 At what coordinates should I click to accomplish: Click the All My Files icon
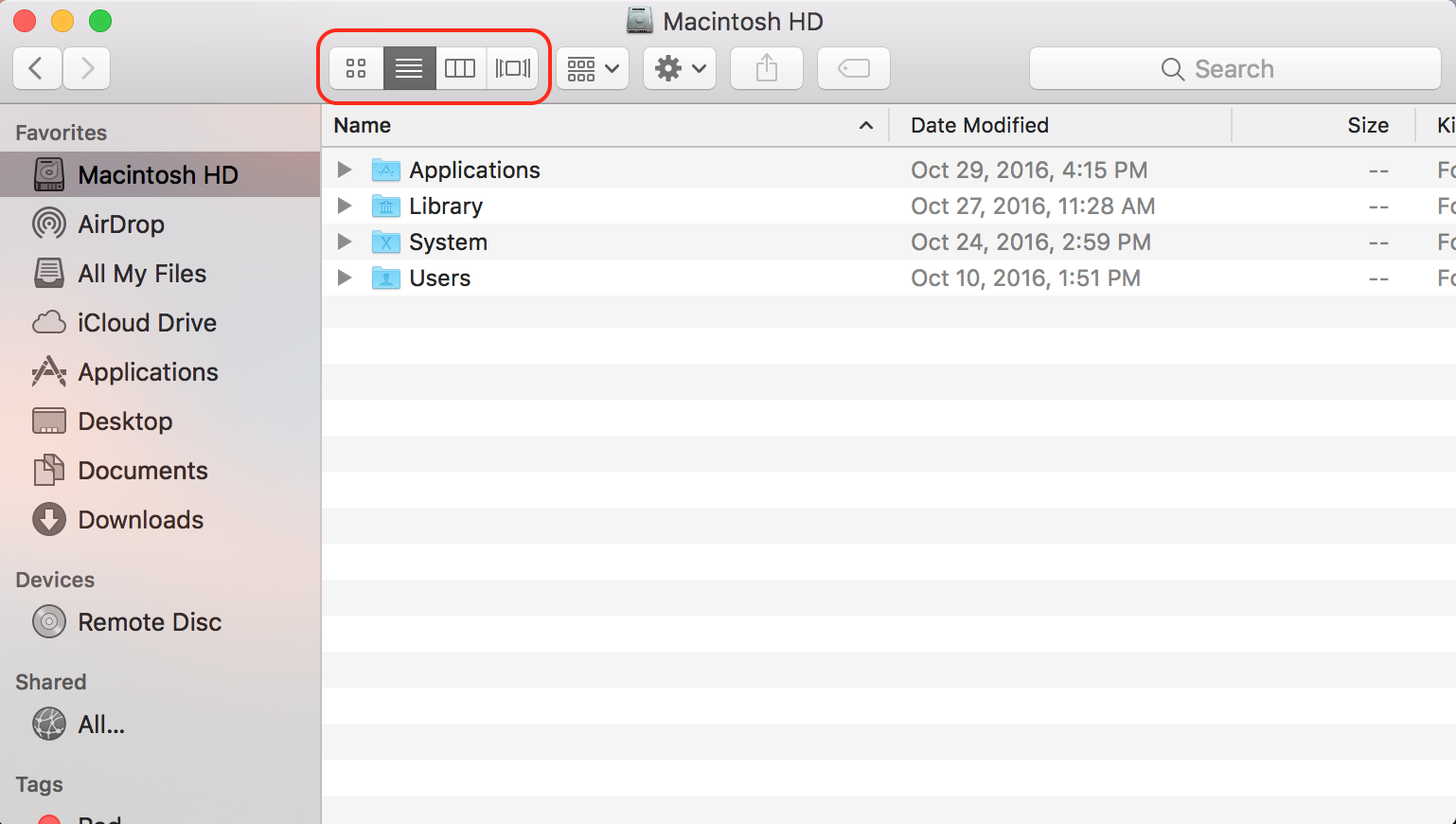pyautogui.click(x=49, y=273)
